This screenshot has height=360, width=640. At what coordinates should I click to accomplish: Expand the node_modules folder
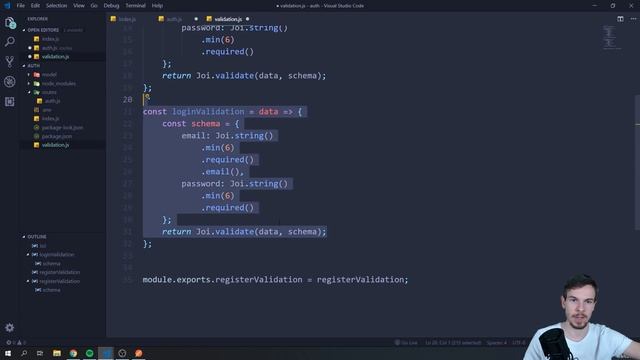tap(29, 84)
